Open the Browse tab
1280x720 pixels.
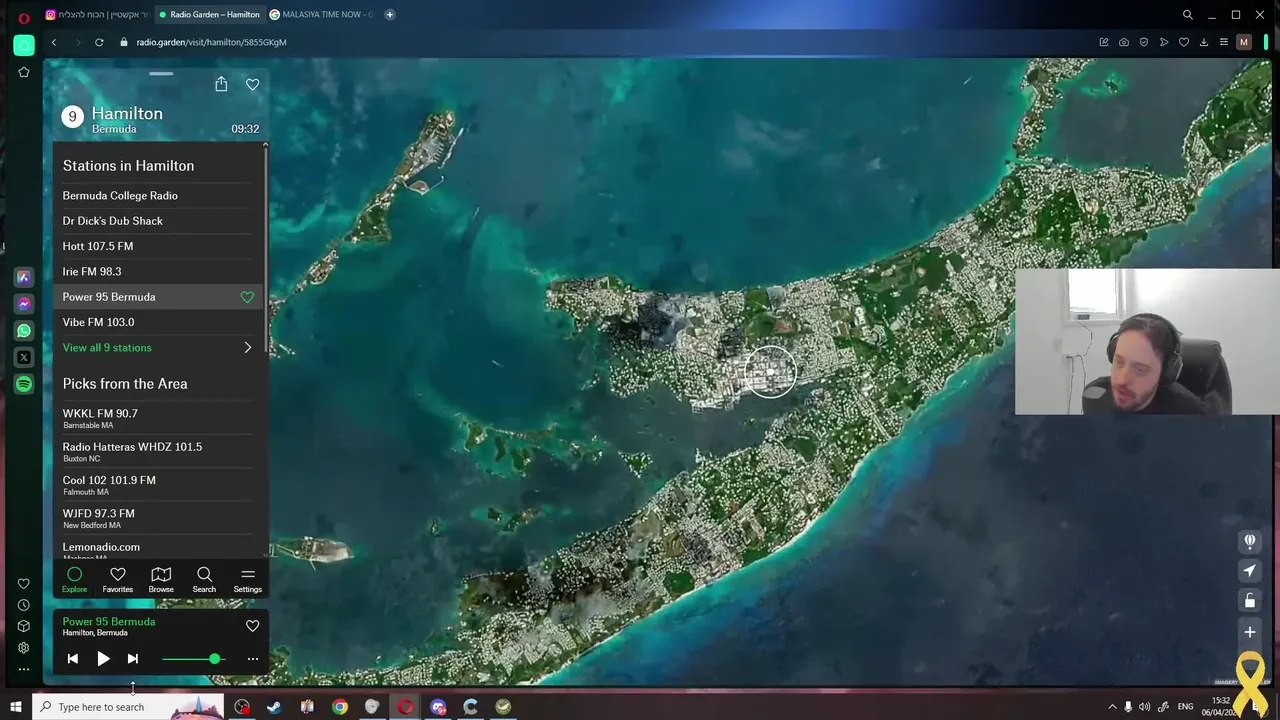point(161,579)
